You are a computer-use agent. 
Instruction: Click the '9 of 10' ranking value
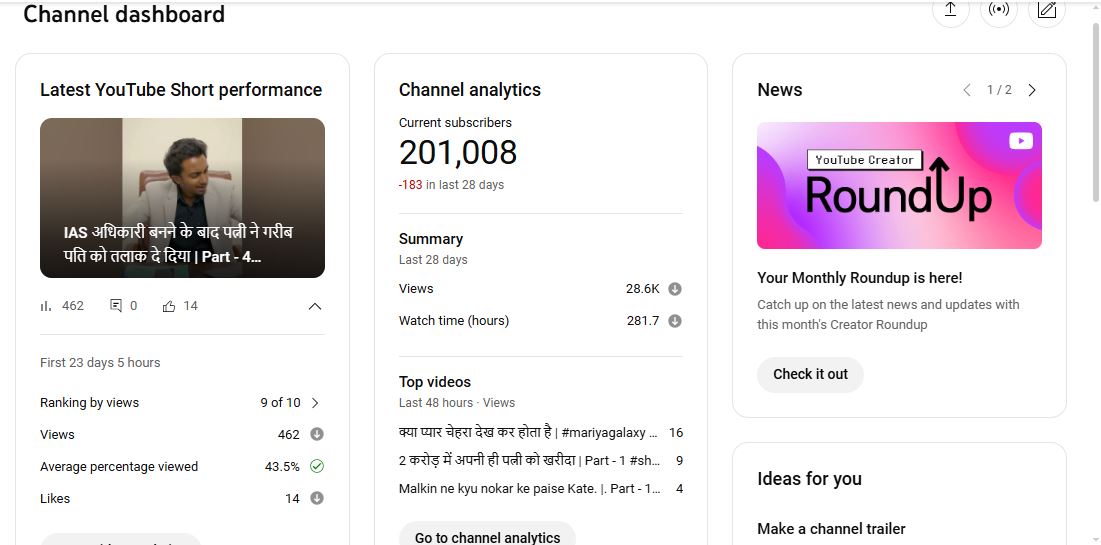click(x=280, y=402)
